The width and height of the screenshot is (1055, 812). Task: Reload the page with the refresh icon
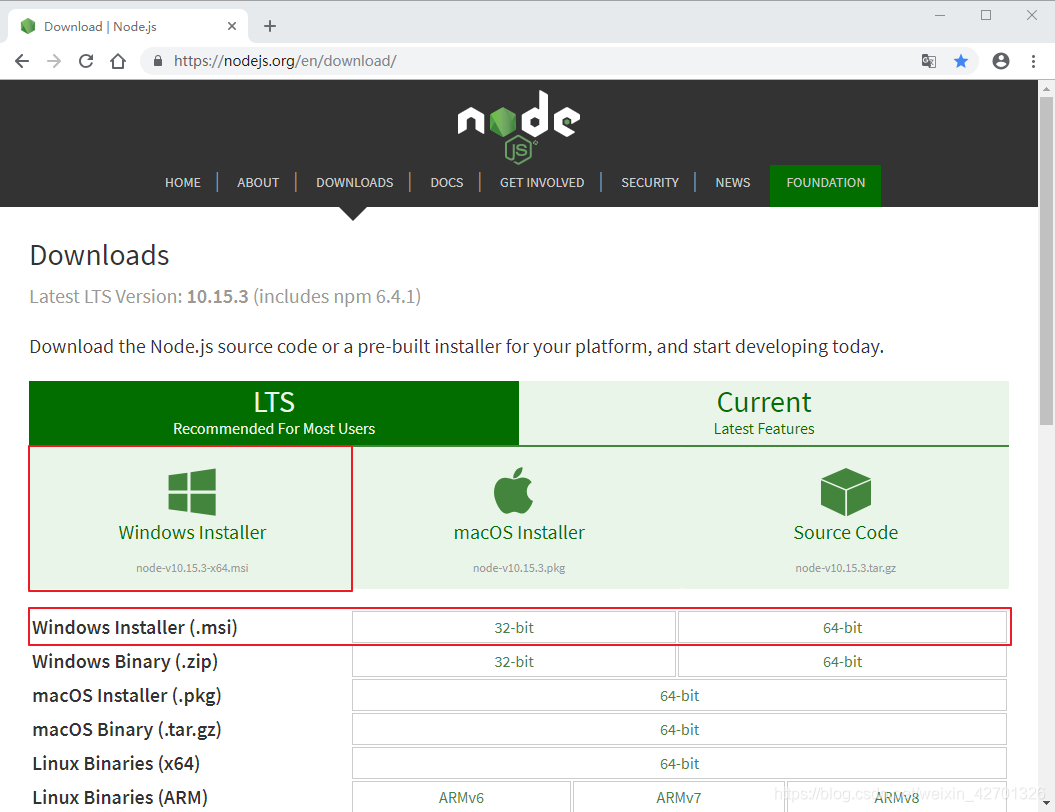pos(86,61)
